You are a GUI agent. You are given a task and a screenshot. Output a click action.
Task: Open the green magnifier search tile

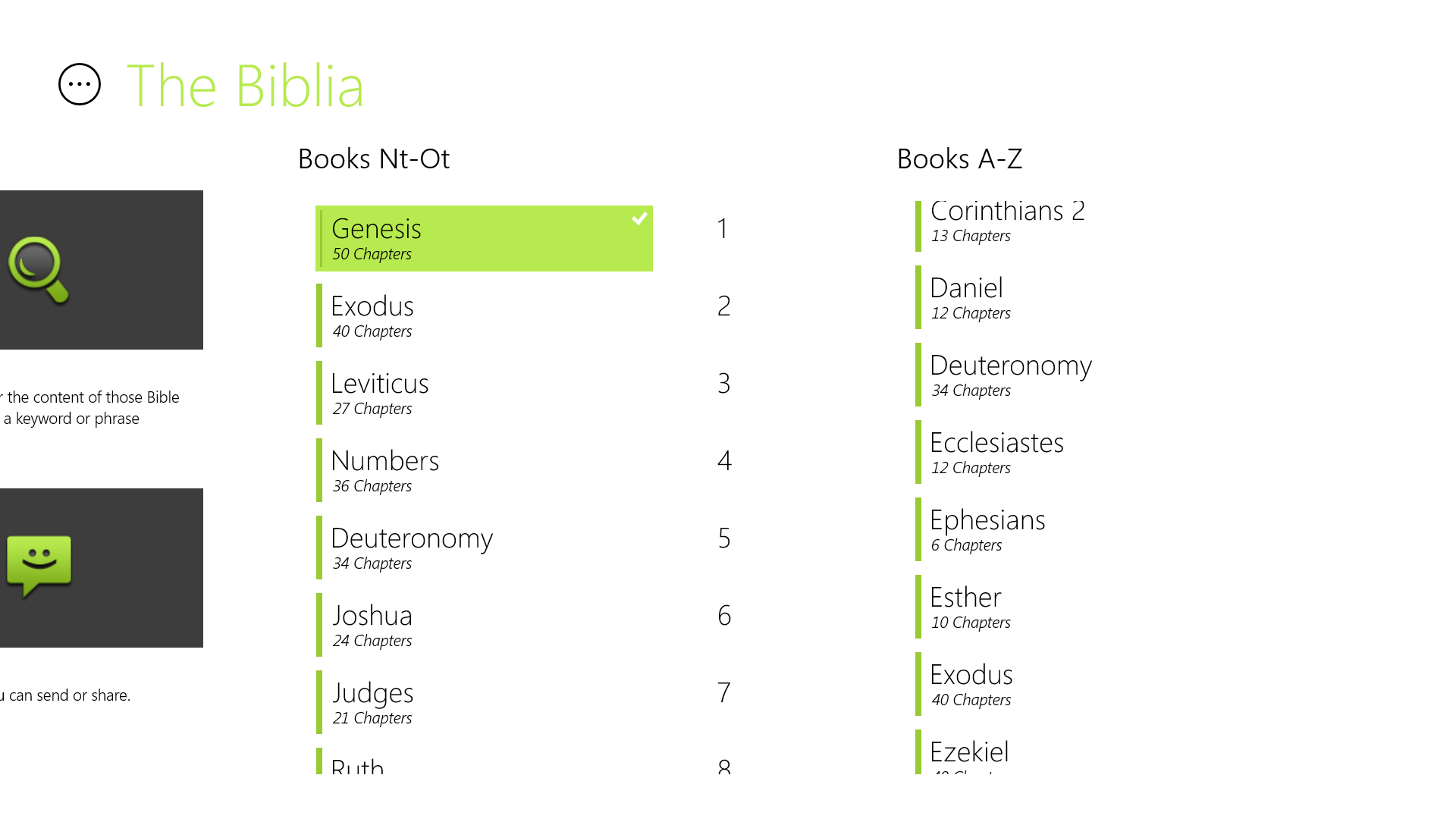pos(101,270)
